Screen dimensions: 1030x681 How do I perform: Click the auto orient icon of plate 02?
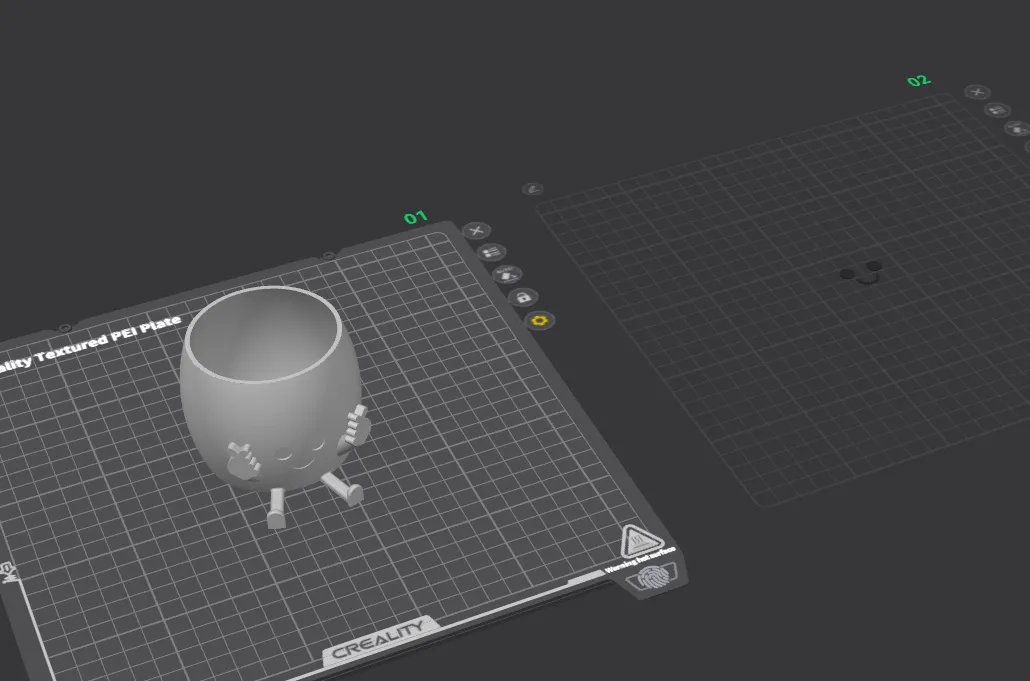coord(1018,129)
